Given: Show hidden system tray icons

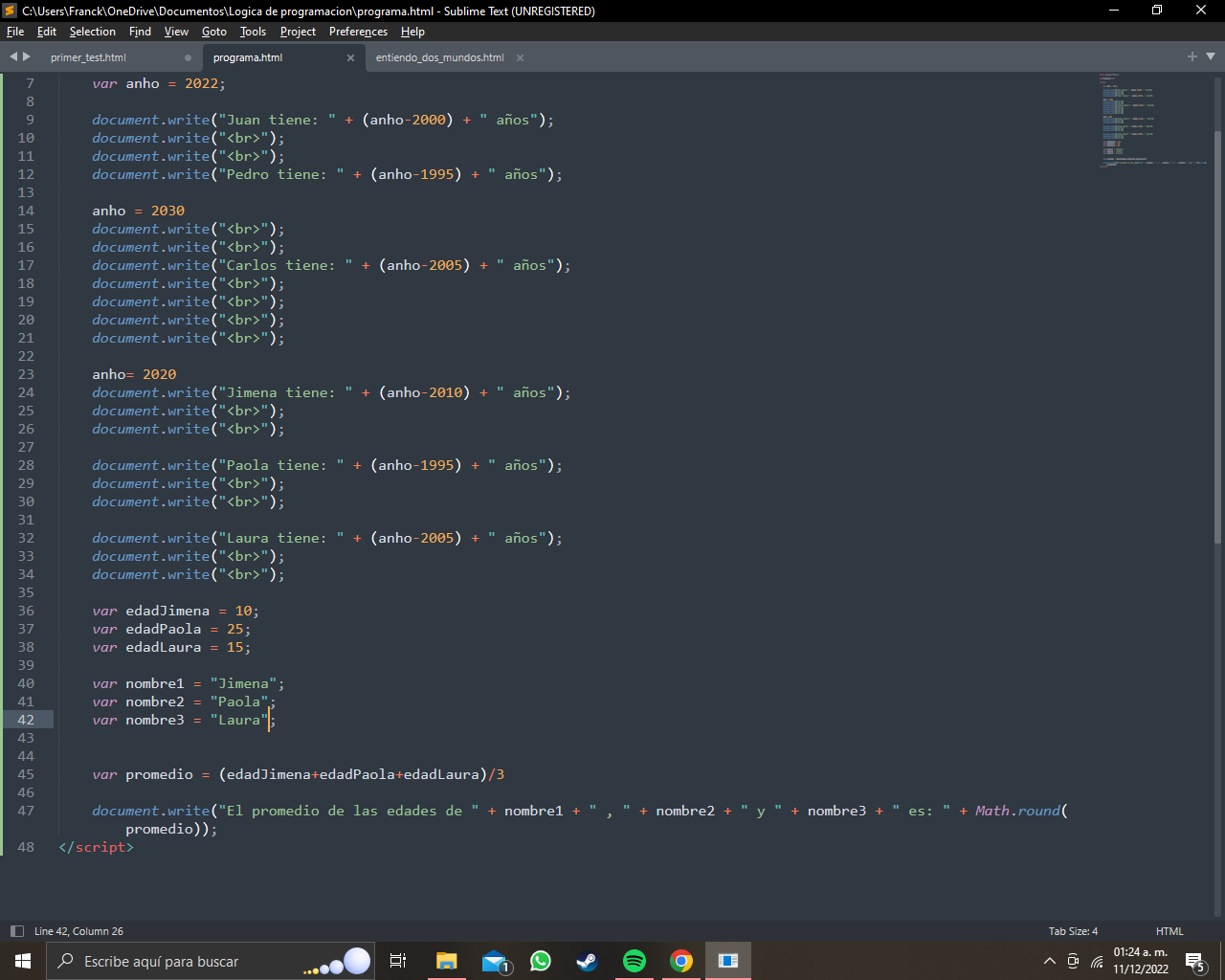Looking at the screenshot, I should click(1050, 961).
